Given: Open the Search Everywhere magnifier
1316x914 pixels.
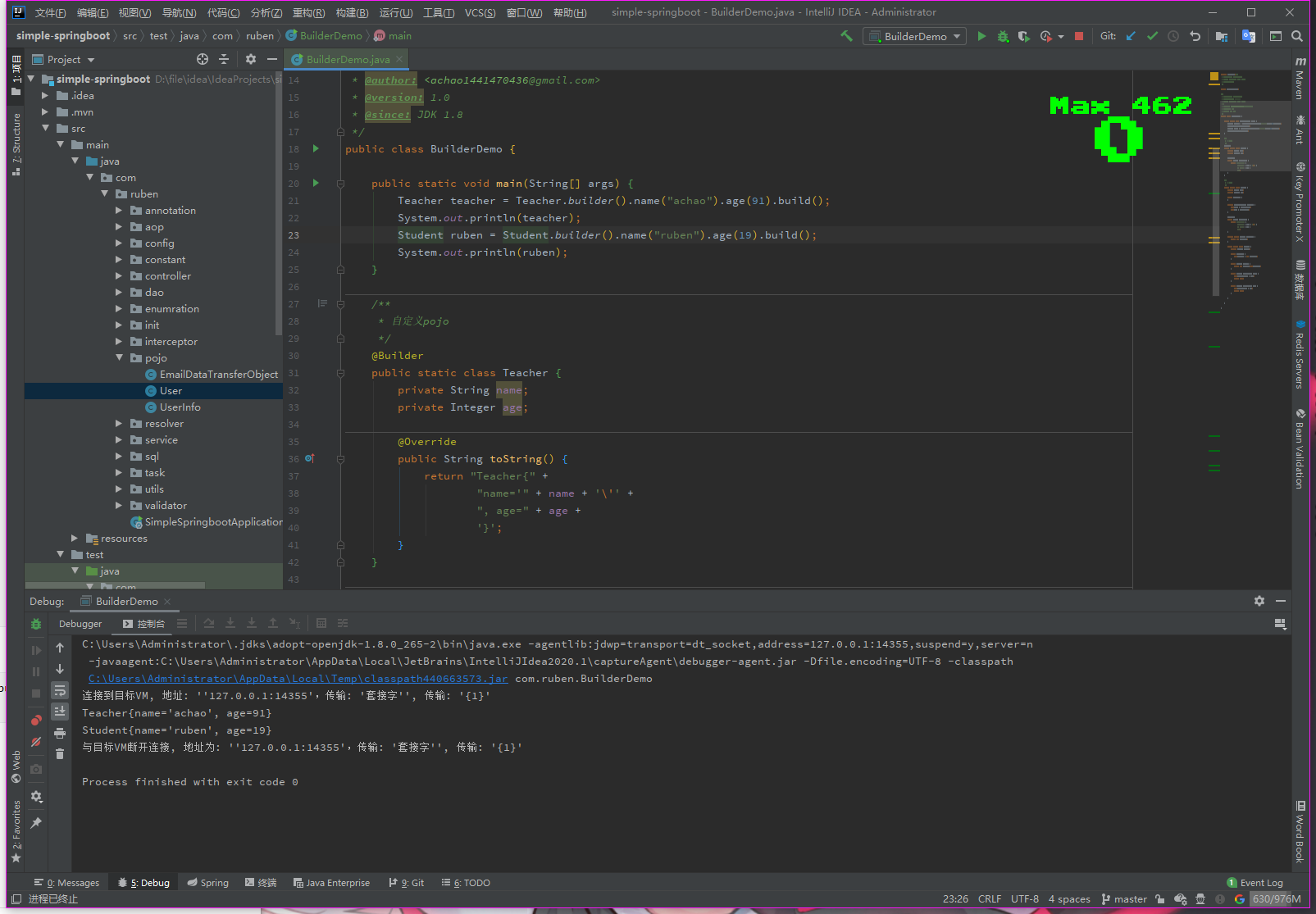Looking at the screenshot, I should point(1297,36).
